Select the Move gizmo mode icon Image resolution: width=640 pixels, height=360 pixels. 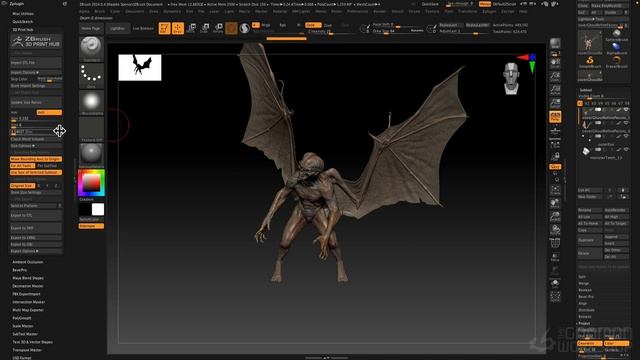191,28
